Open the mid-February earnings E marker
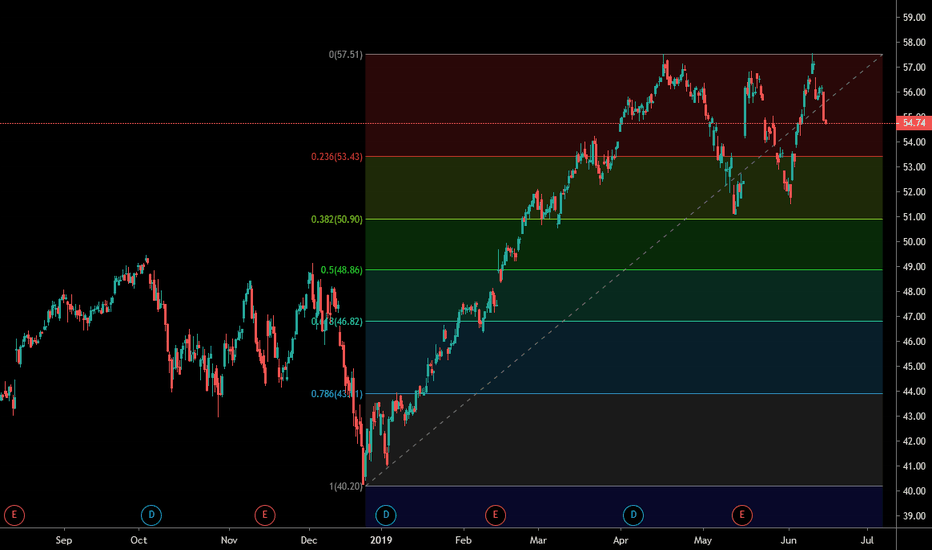 [495, 515]
